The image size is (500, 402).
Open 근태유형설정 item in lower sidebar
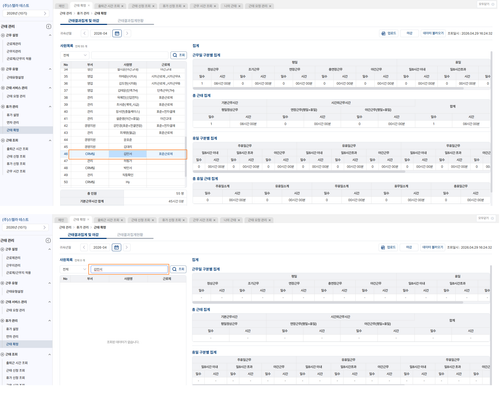15,291
